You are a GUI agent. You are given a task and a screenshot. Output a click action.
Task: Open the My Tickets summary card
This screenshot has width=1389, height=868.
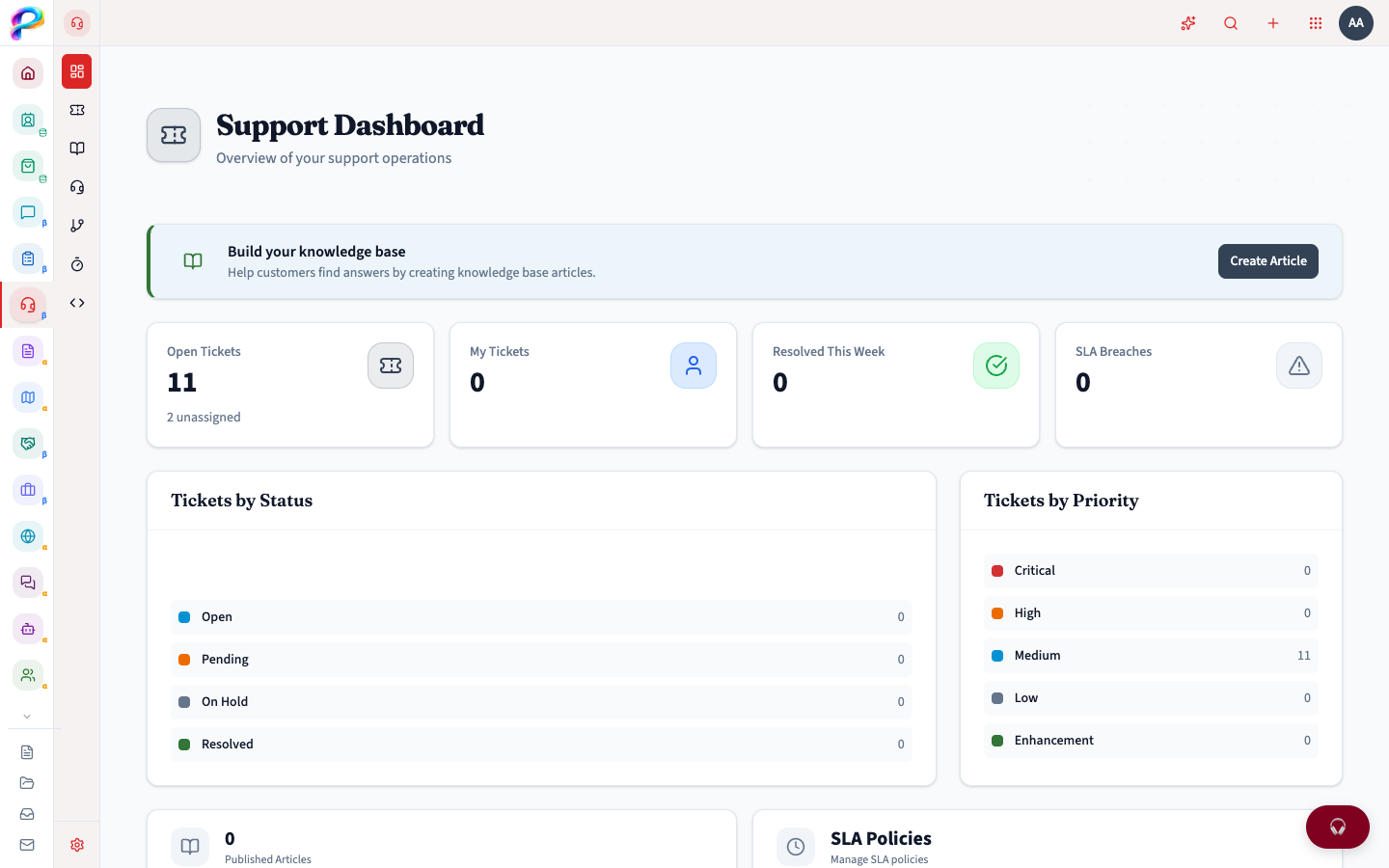click(592, 385)
